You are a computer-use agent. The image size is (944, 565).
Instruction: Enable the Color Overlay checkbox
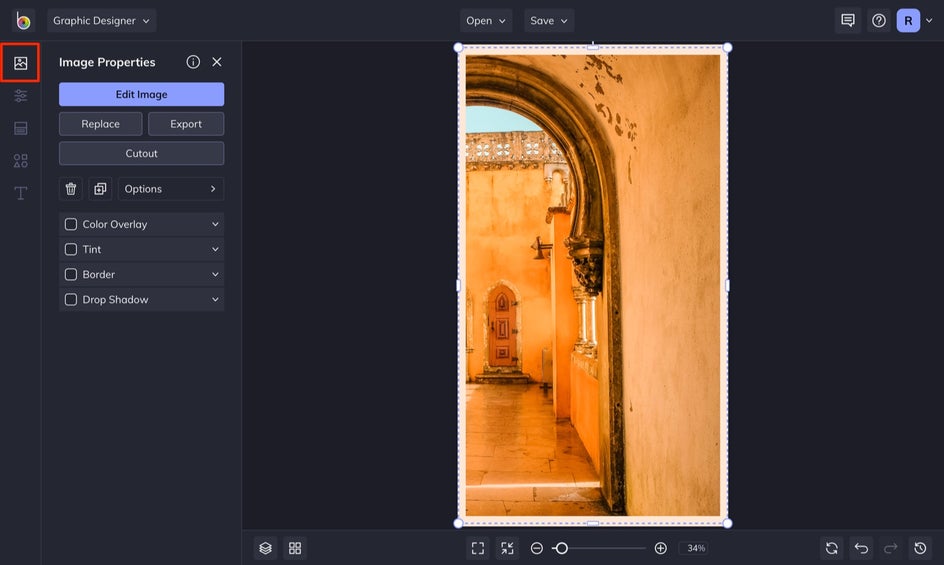coord(71,224)
